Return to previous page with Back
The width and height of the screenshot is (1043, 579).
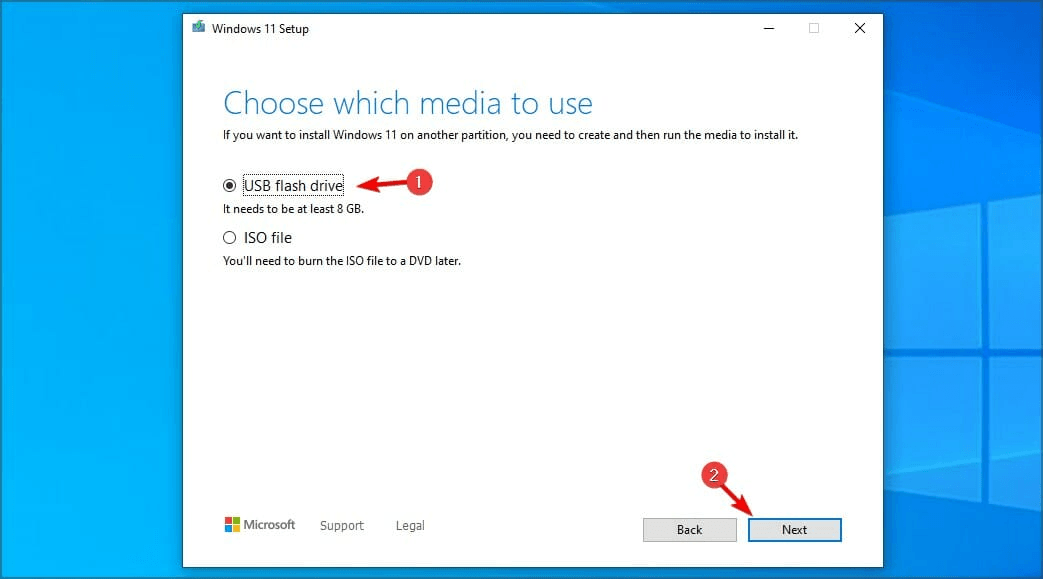(689, 530)
